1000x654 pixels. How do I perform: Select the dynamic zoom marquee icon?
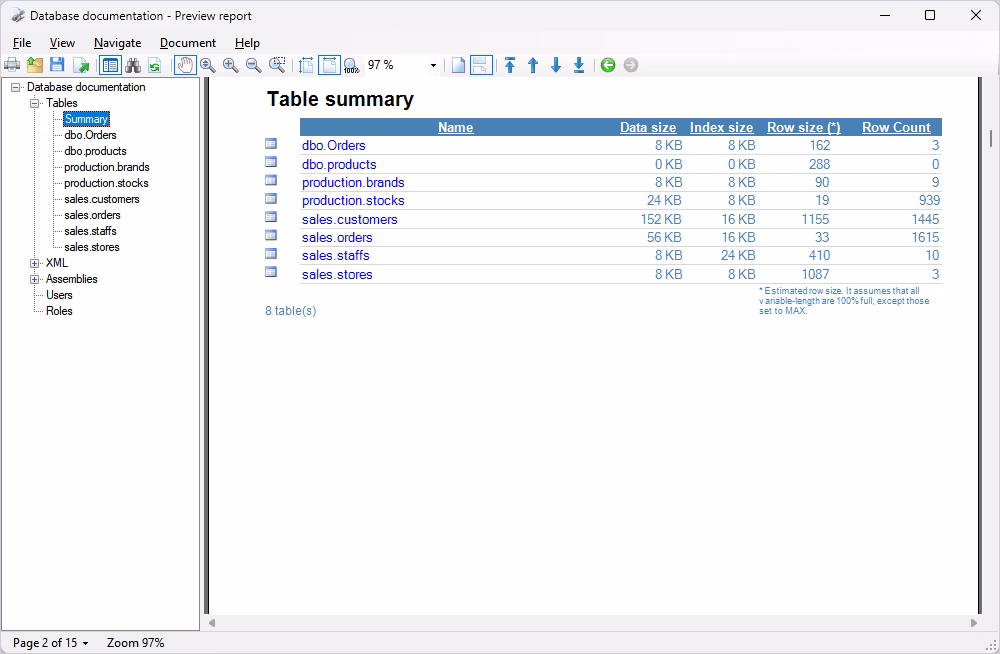[x=277, y=65]
